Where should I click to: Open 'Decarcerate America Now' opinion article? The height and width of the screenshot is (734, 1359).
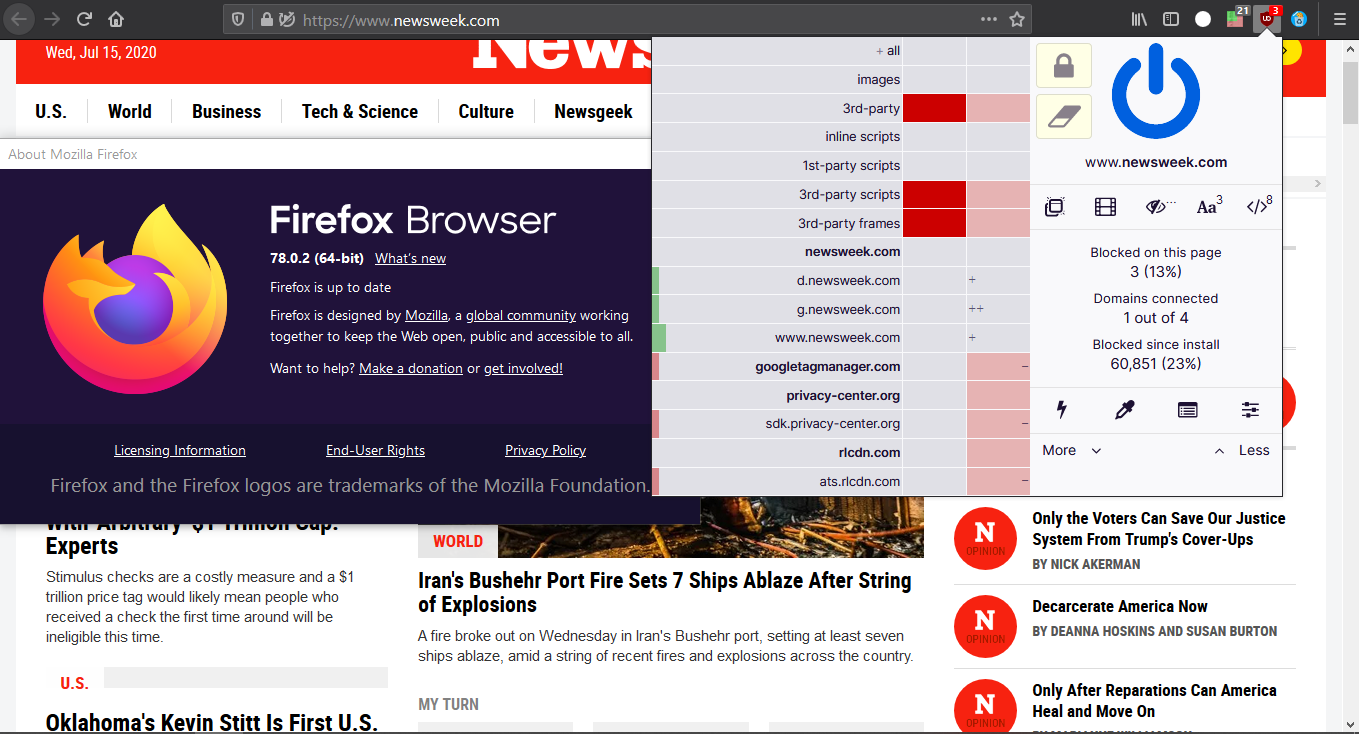(1120, 606)
